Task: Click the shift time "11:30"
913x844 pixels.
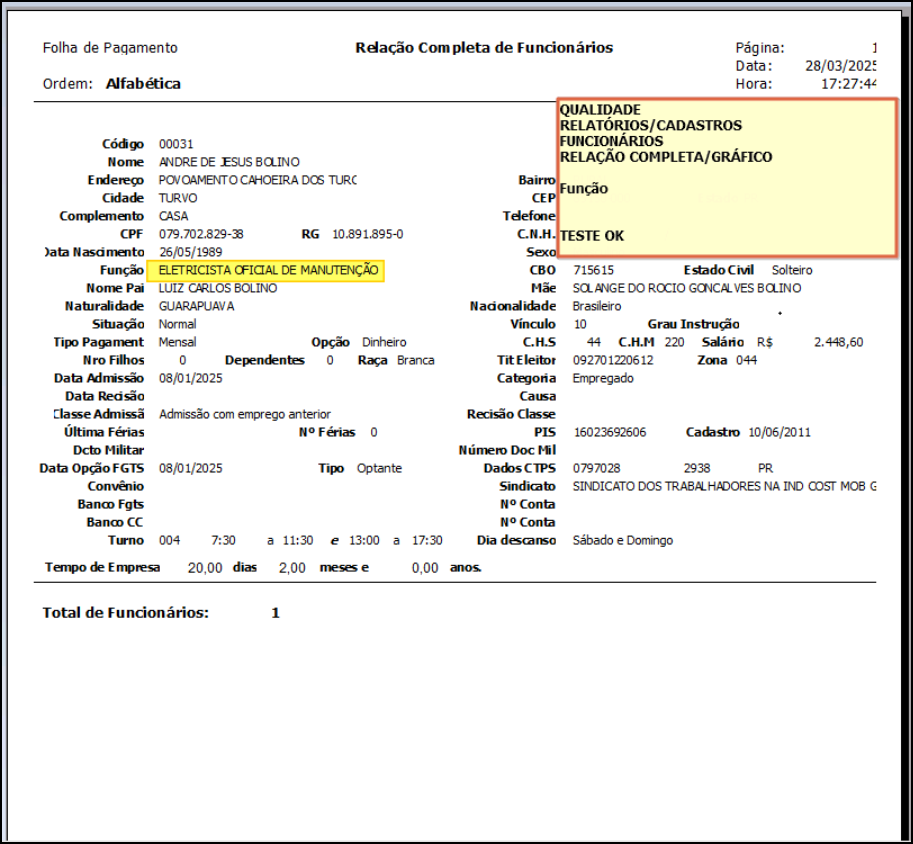Action: [298, 541]
